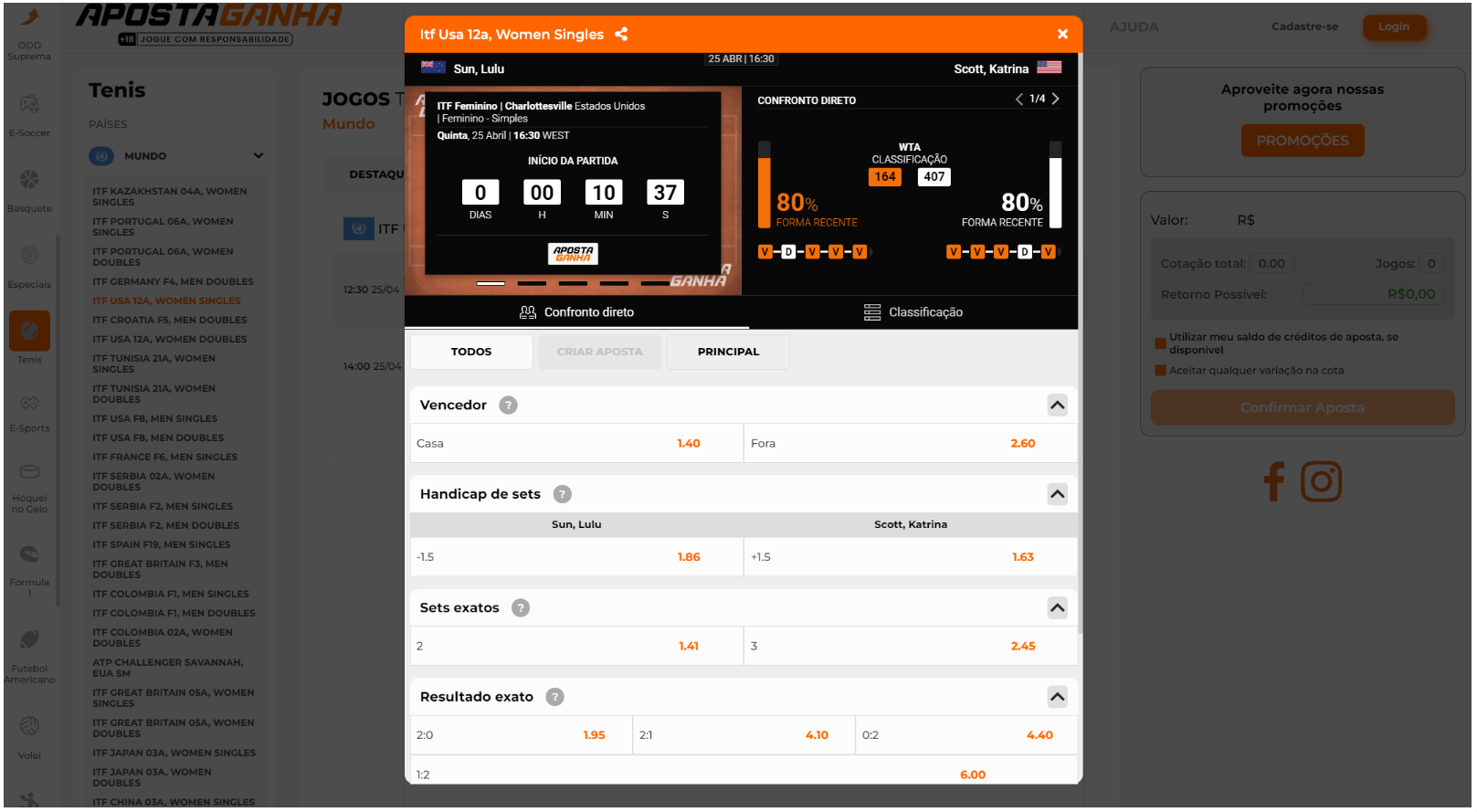Pick exact result 2:1 at 4.10
1477x812 pixels.
click(744, 735)
